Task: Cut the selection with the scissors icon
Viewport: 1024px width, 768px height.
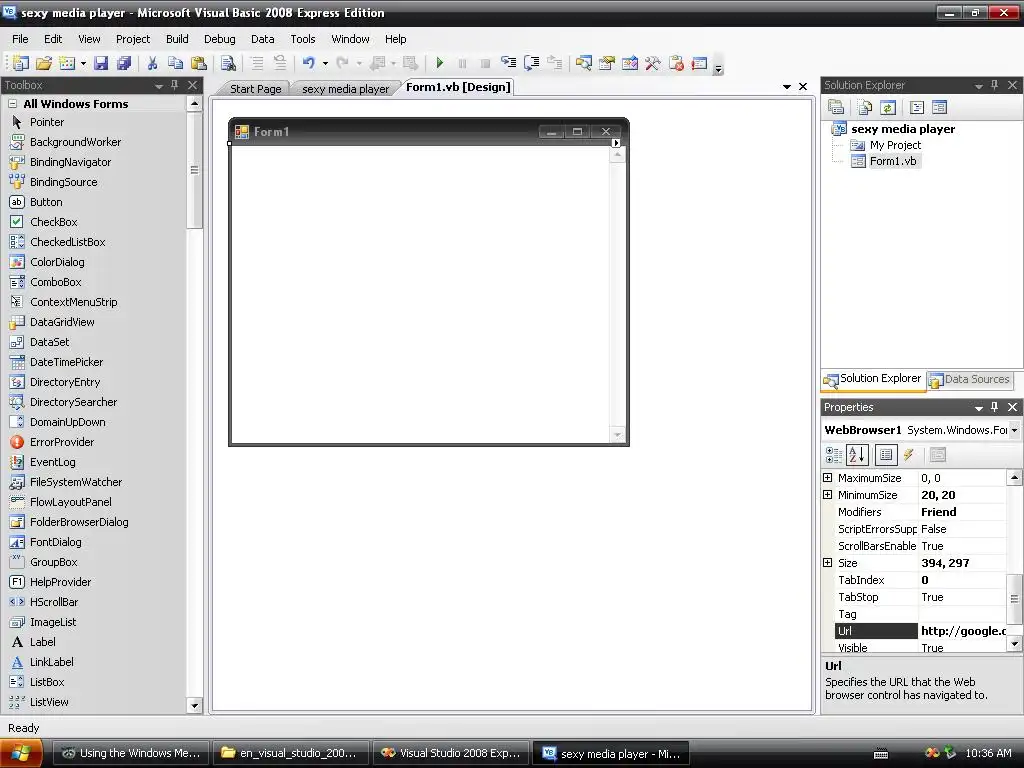Action: pyautogui.click(x=152, y=63)
